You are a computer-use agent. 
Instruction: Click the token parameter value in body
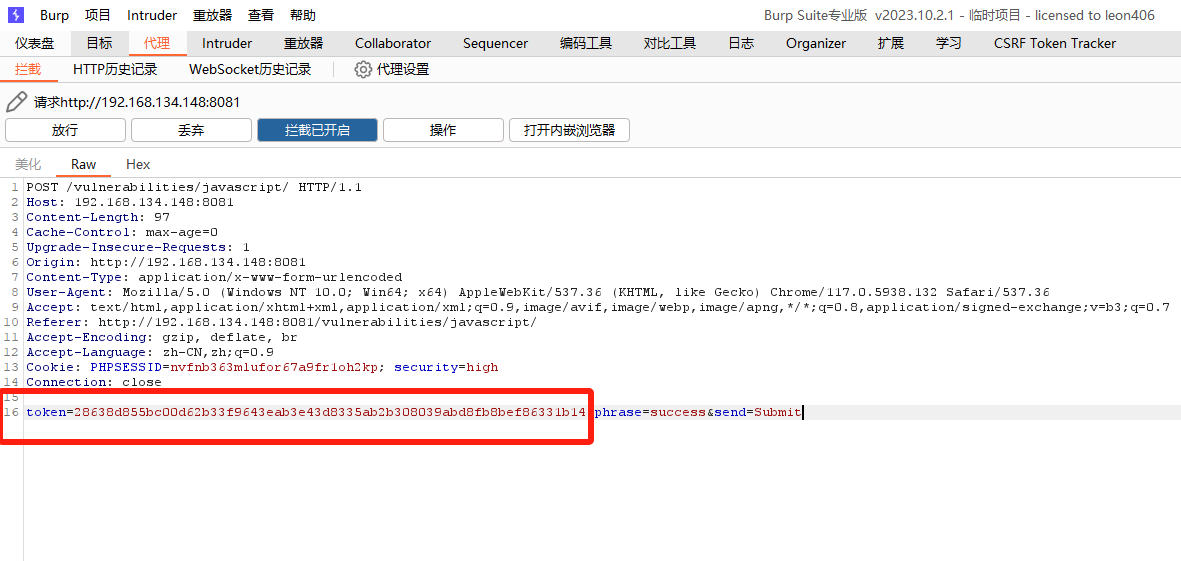330,413
